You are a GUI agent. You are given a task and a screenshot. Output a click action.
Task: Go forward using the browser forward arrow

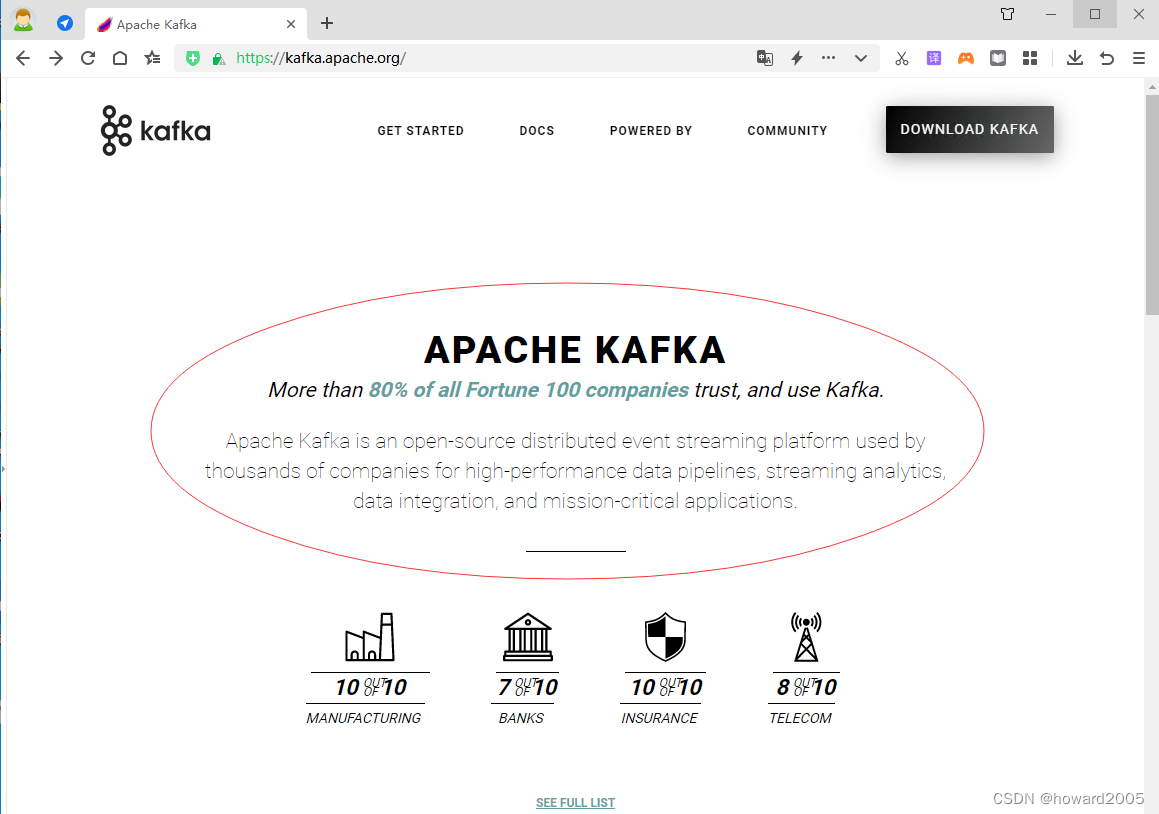(55, 58)
